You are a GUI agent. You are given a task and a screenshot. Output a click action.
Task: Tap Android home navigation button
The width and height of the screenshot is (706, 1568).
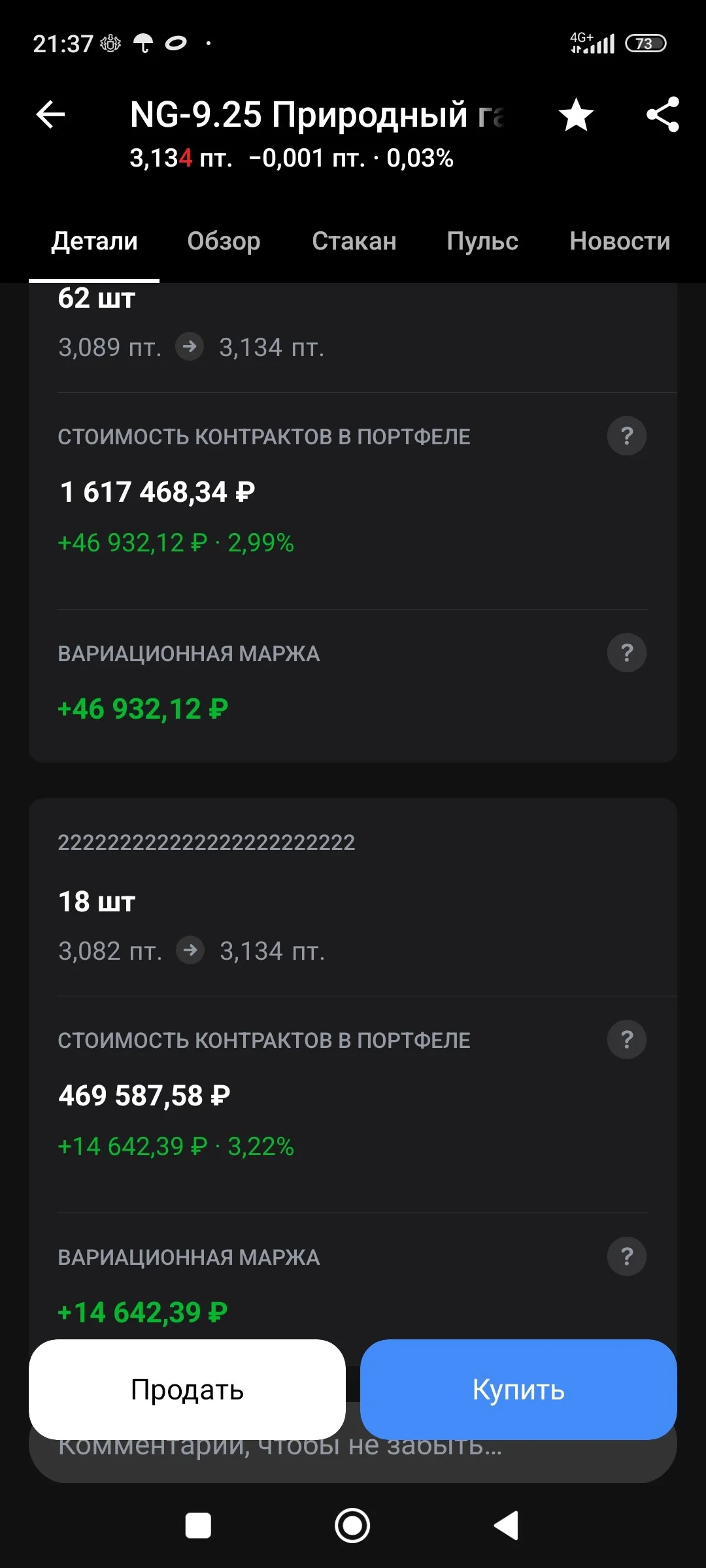[x=352, y=1526]
